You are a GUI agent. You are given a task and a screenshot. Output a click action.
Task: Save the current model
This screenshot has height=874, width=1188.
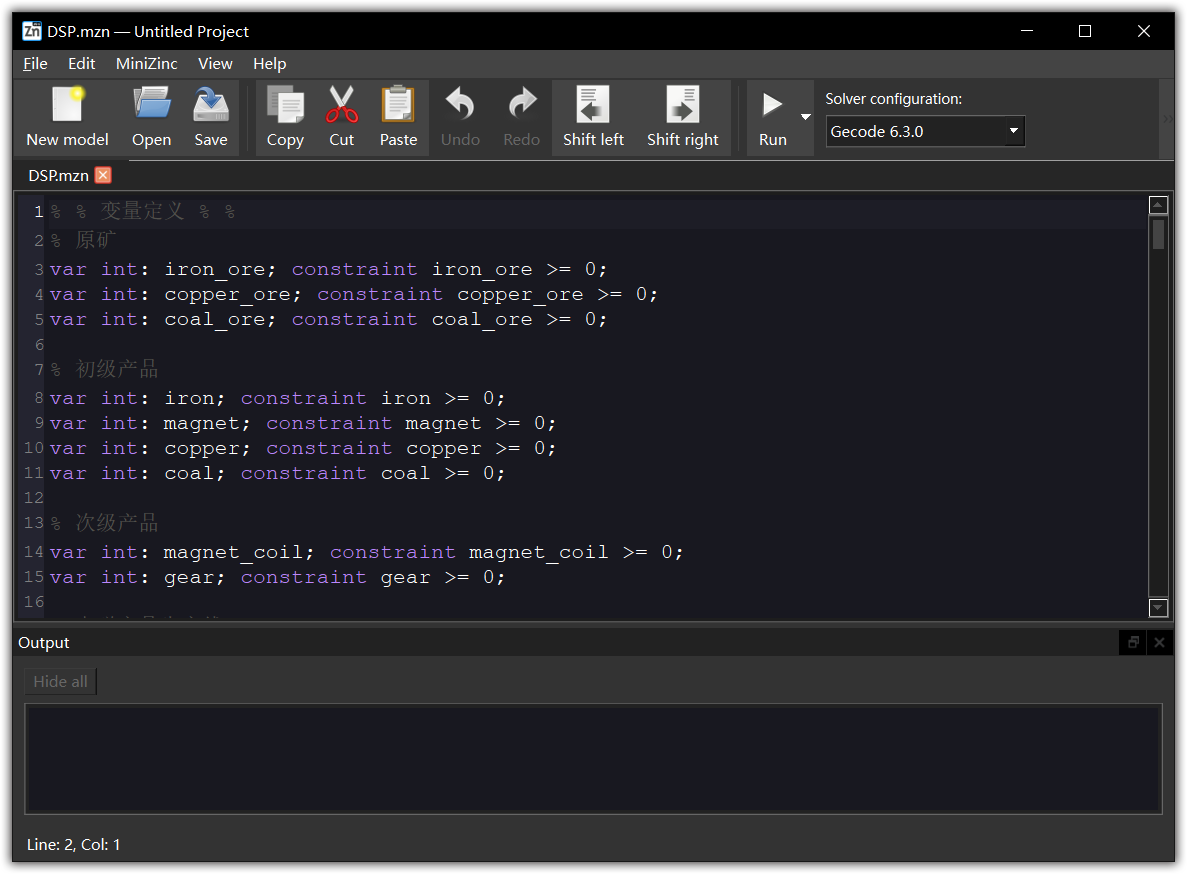[210, 117]
